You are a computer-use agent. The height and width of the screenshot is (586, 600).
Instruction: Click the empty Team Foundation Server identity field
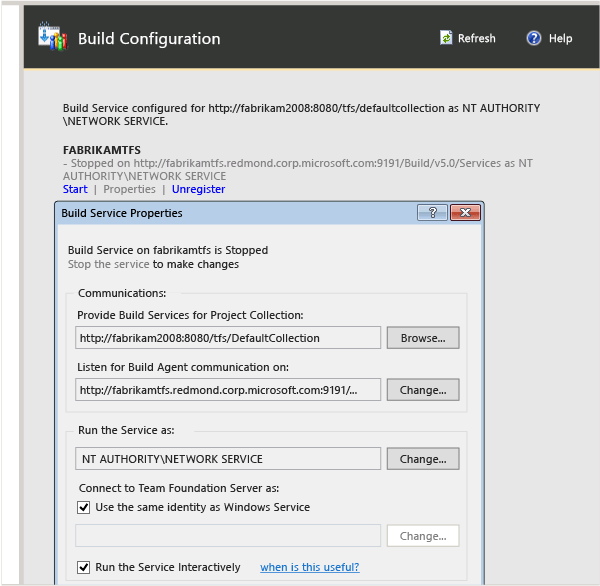pyautogui.click(x=228, y=536)
